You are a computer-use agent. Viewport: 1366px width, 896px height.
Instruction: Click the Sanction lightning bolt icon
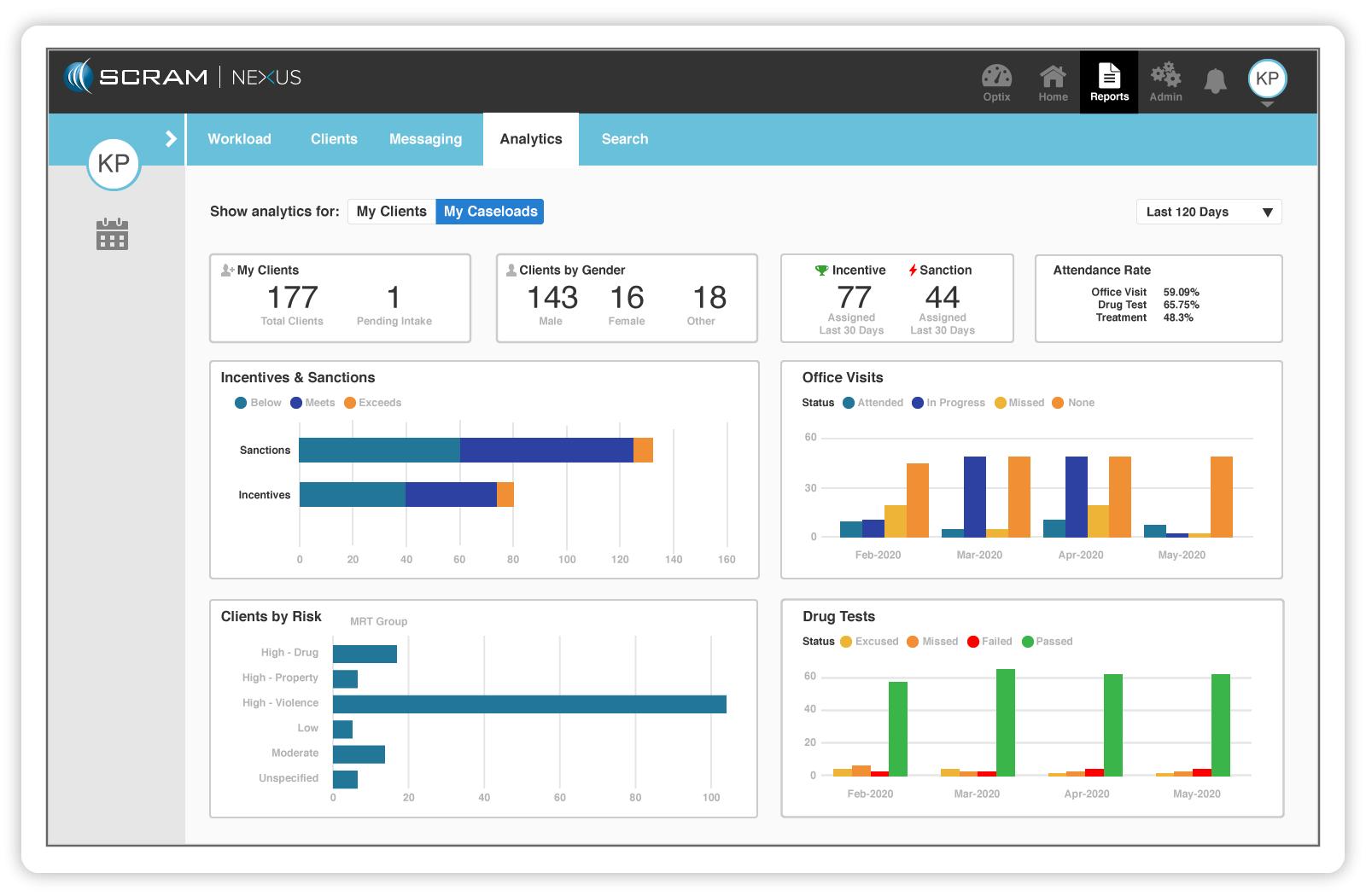[913, 270]
